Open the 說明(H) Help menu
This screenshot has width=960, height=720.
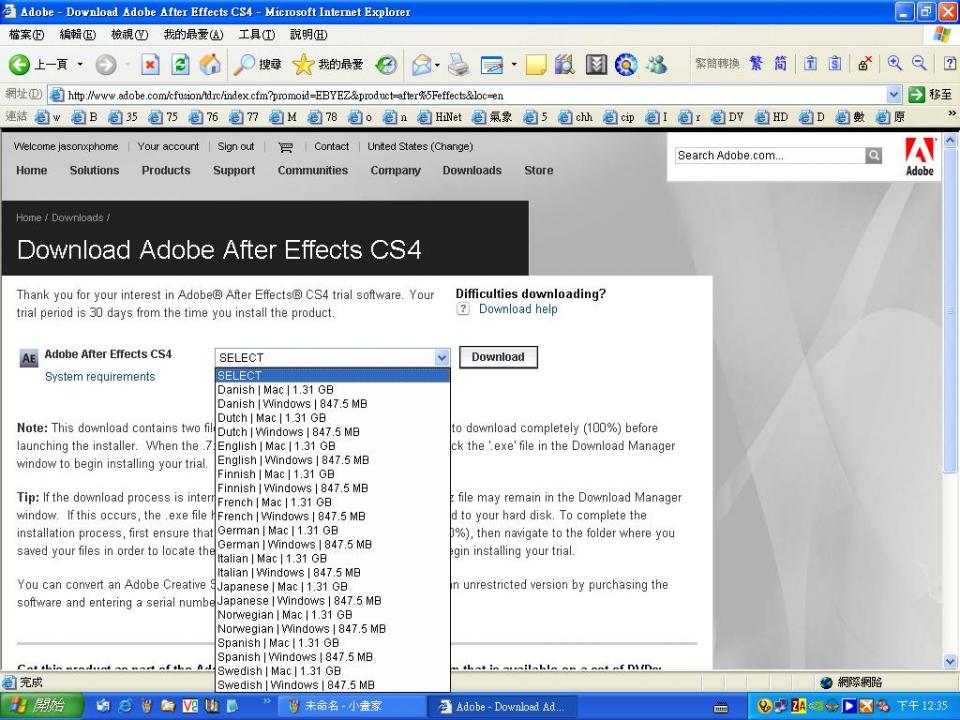[309, 35]
